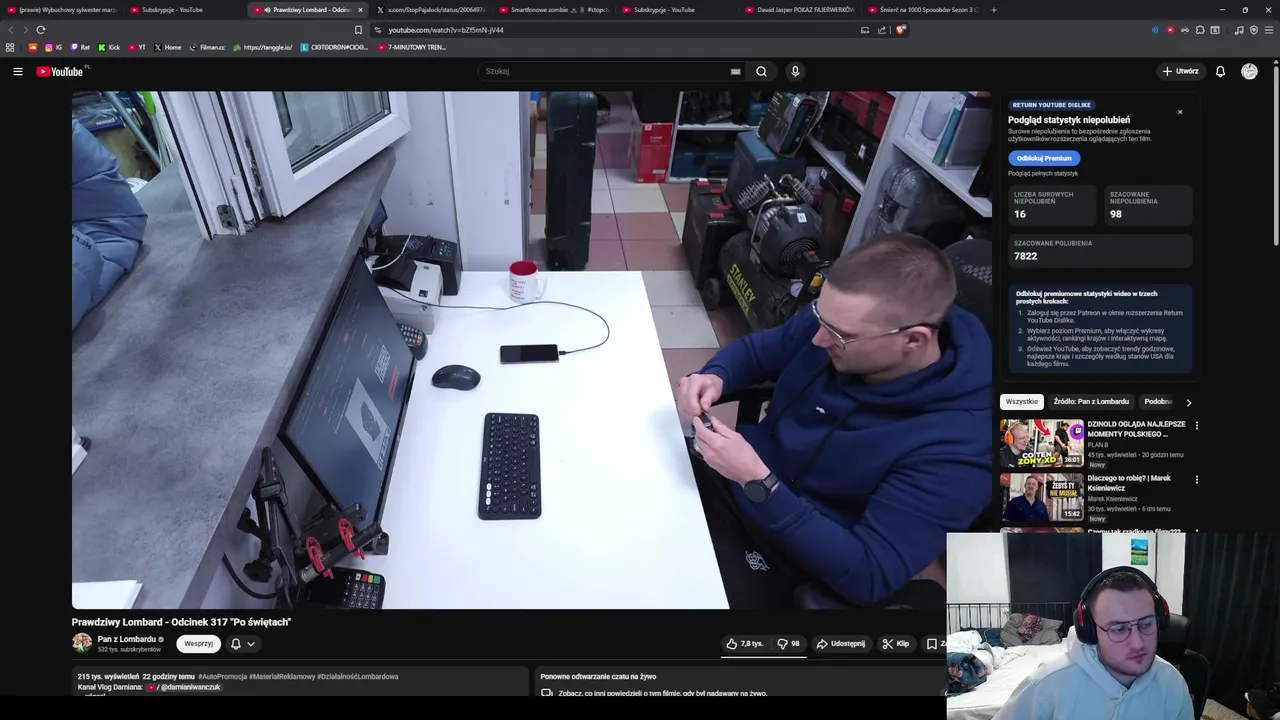
Task: Click video title Prawdziwy Lombard Odcinek 317
Action: click(x=181, y=622)
